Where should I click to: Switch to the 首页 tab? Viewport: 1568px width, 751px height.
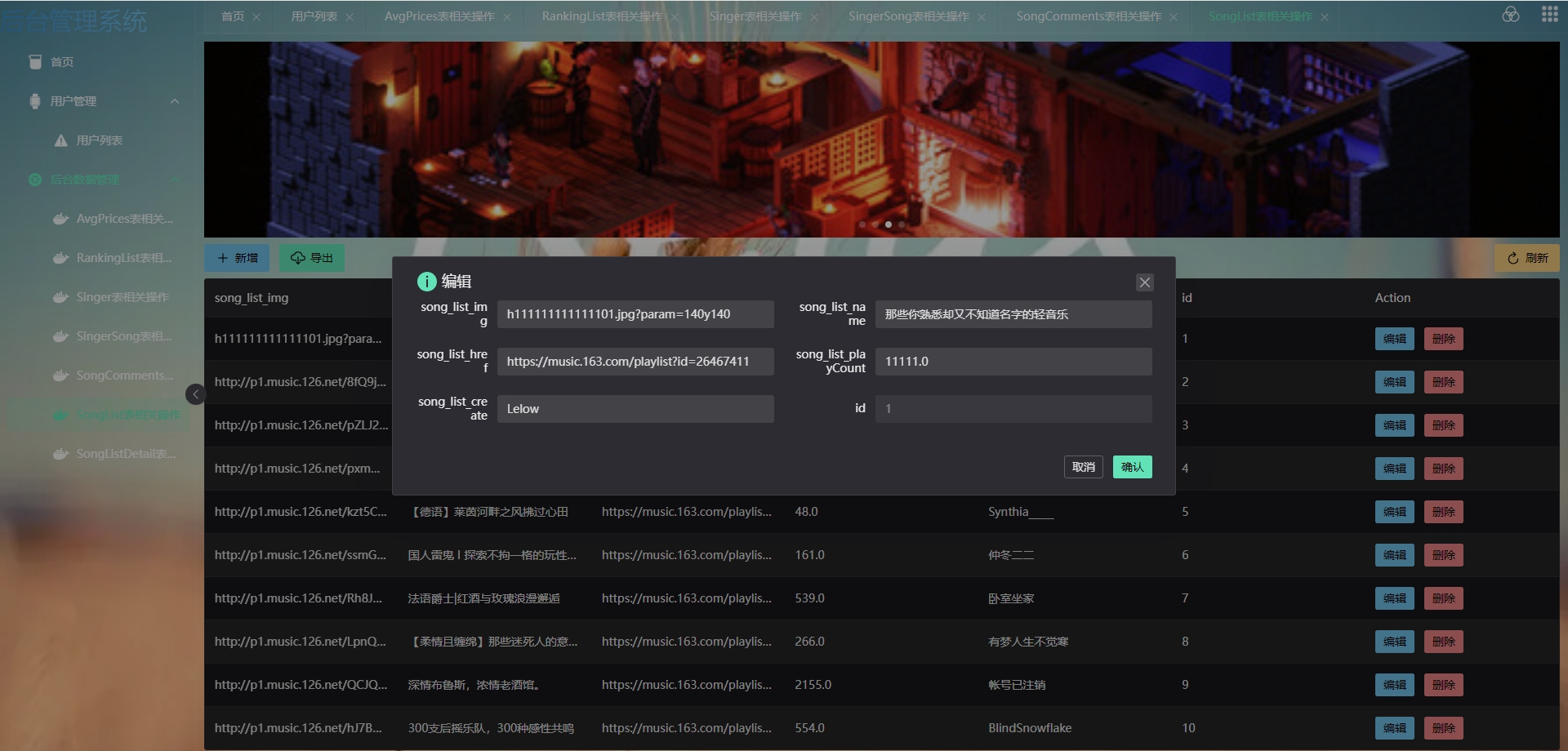[x=233, y=16]
